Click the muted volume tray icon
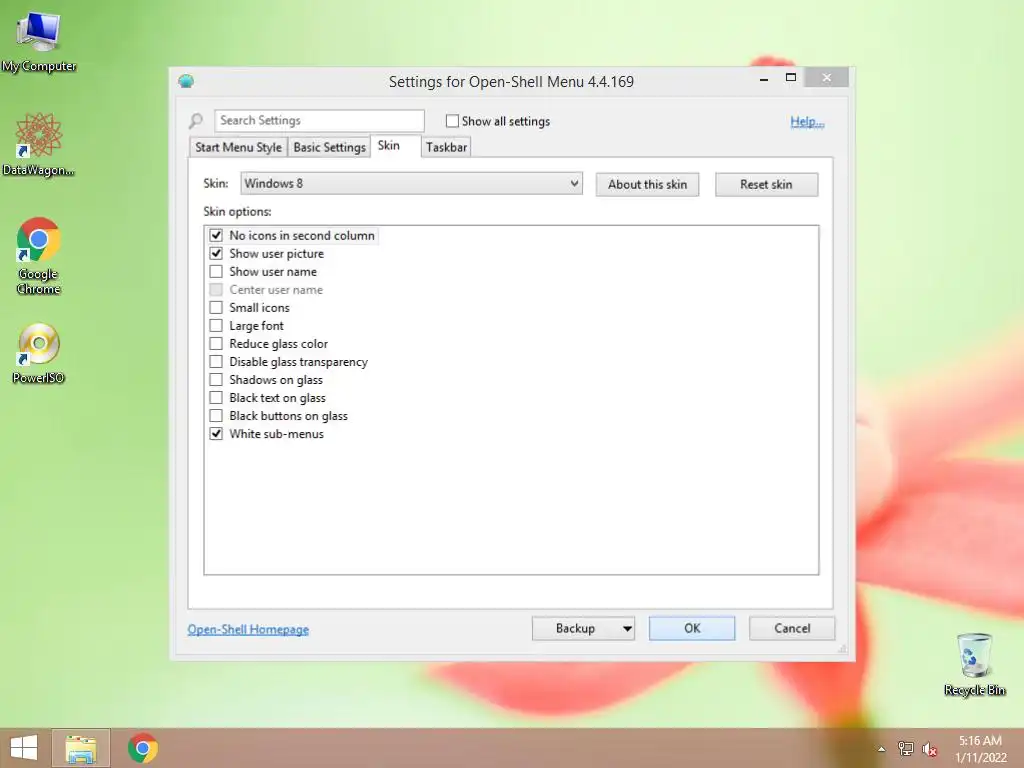Screen dimensions: 1024x768 coord(929,749)
